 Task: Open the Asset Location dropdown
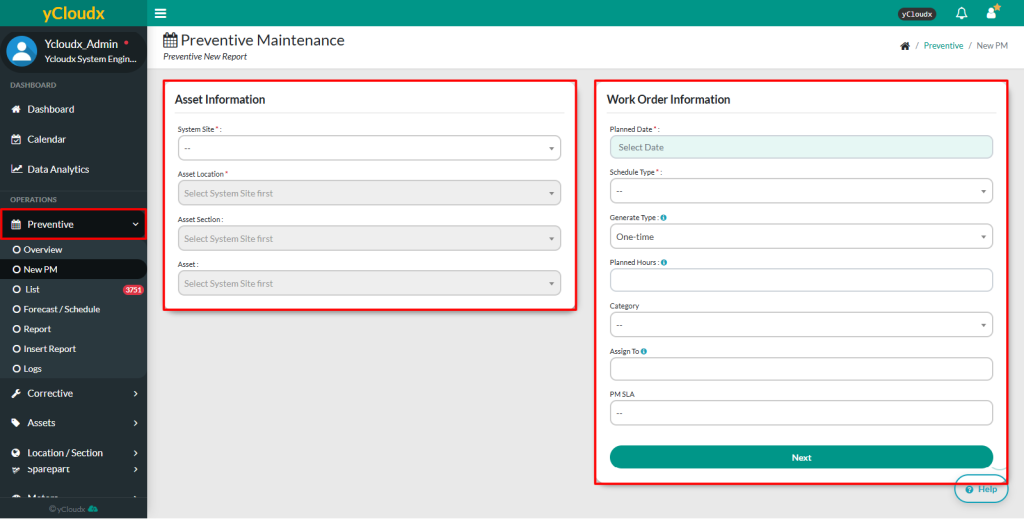point(369,193)
